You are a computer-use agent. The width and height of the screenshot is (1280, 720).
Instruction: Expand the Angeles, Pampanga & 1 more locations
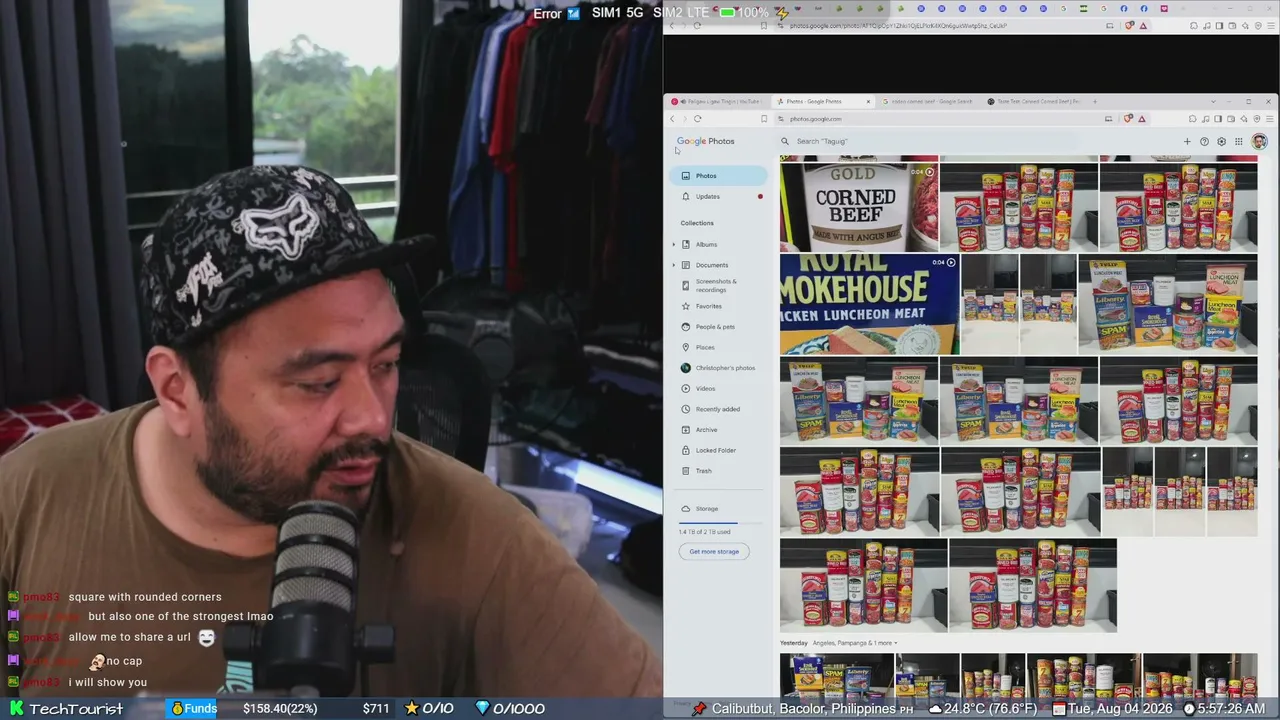click(x=855, y=643)
